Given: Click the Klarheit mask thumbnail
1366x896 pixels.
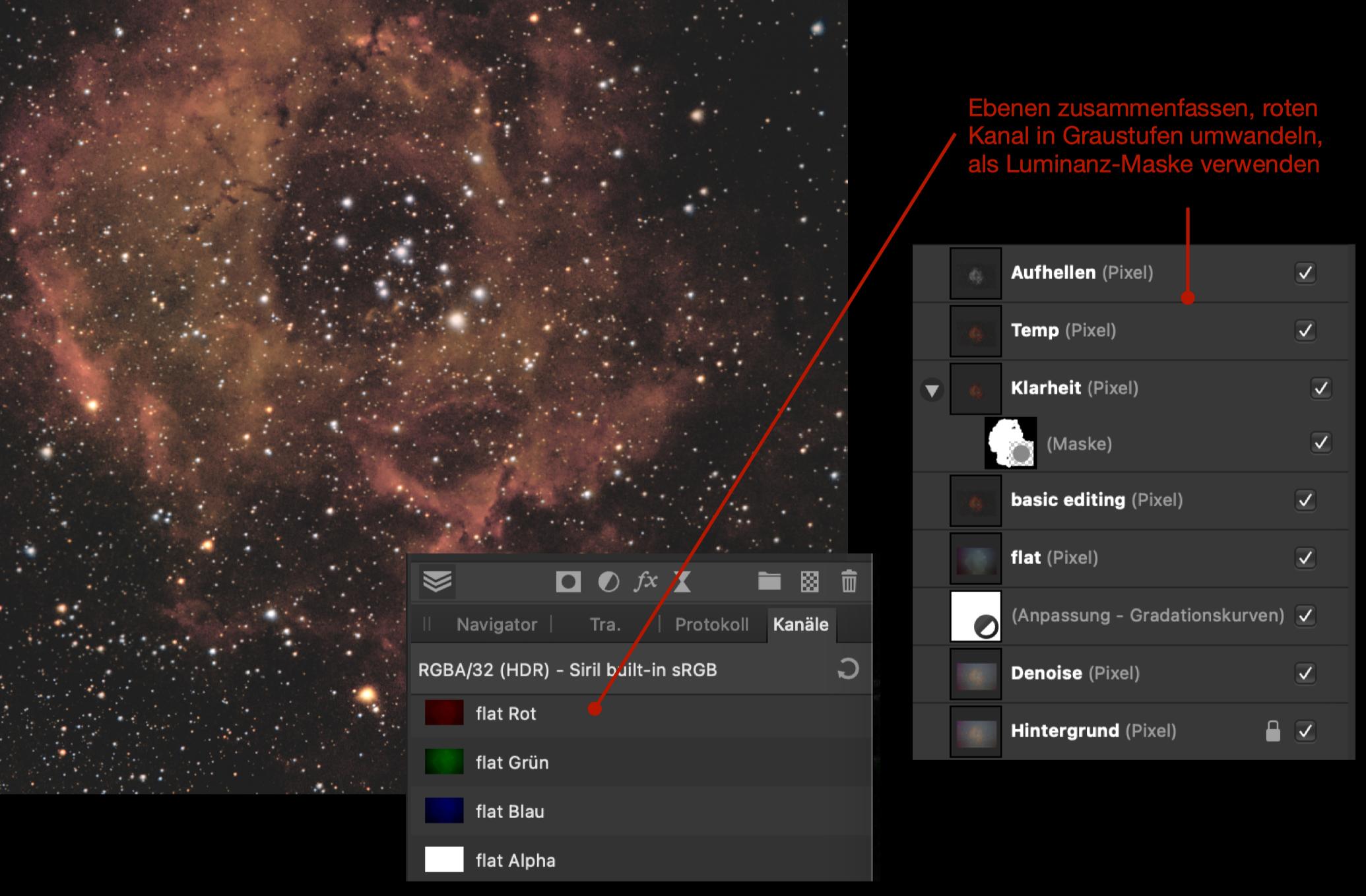Looking at the screenshot, I should 1010,443.
